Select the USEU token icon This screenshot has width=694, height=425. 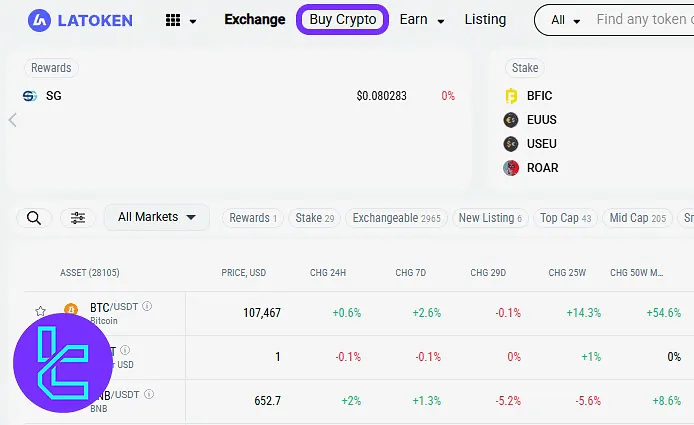tap(511, 143)
